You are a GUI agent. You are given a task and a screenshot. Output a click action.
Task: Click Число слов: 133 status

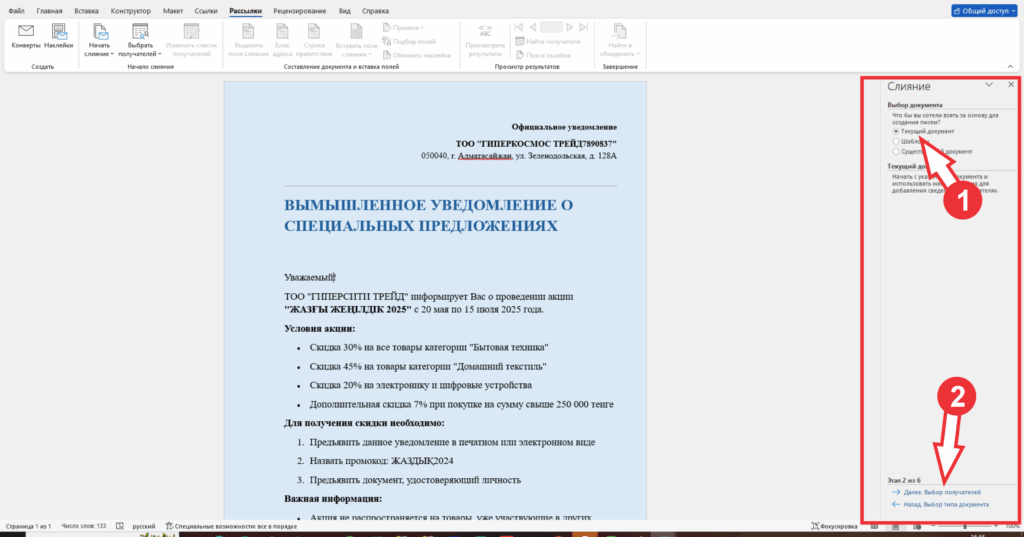pyautogui.click(x=84, y=526)
